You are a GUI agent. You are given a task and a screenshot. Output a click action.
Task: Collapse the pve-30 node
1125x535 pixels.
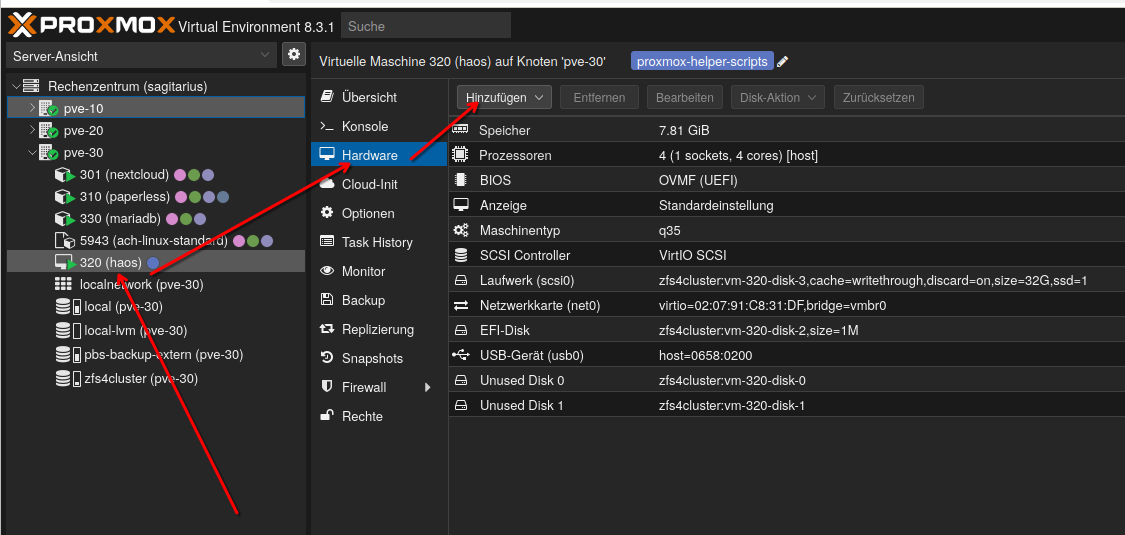[x=32, y=153]
